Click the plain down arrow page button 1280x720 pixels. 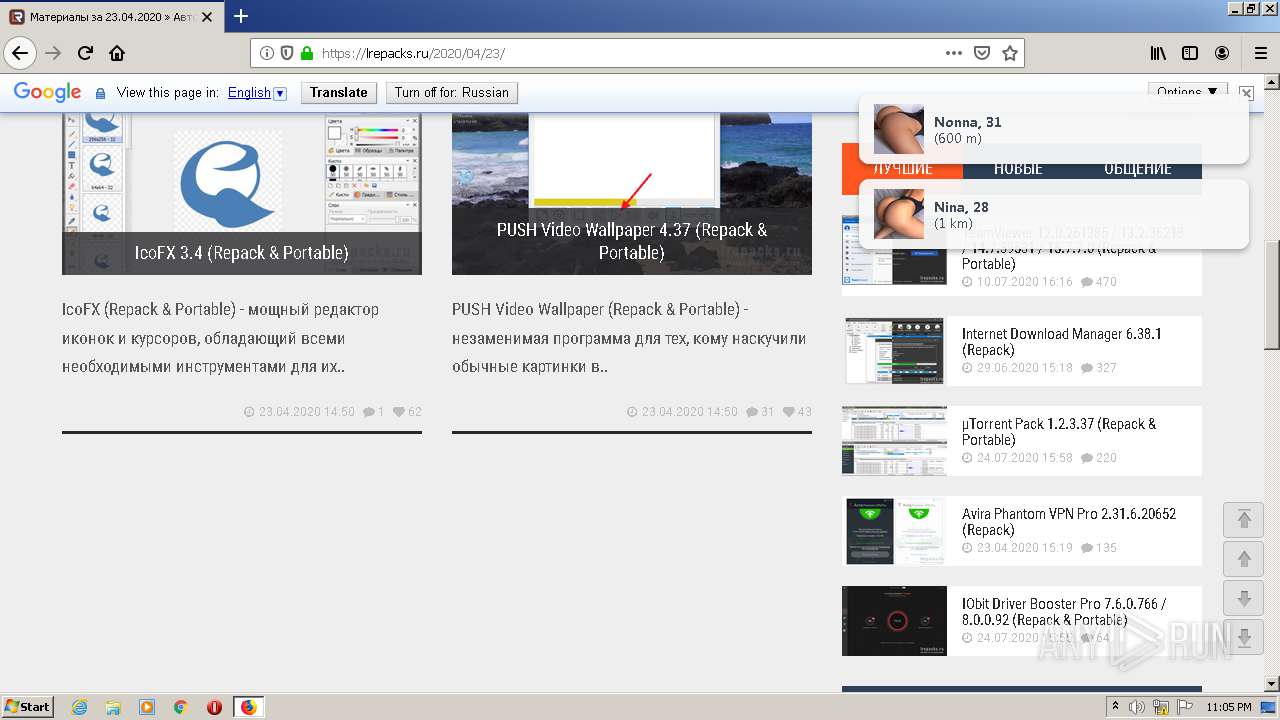pos(1244,599)
